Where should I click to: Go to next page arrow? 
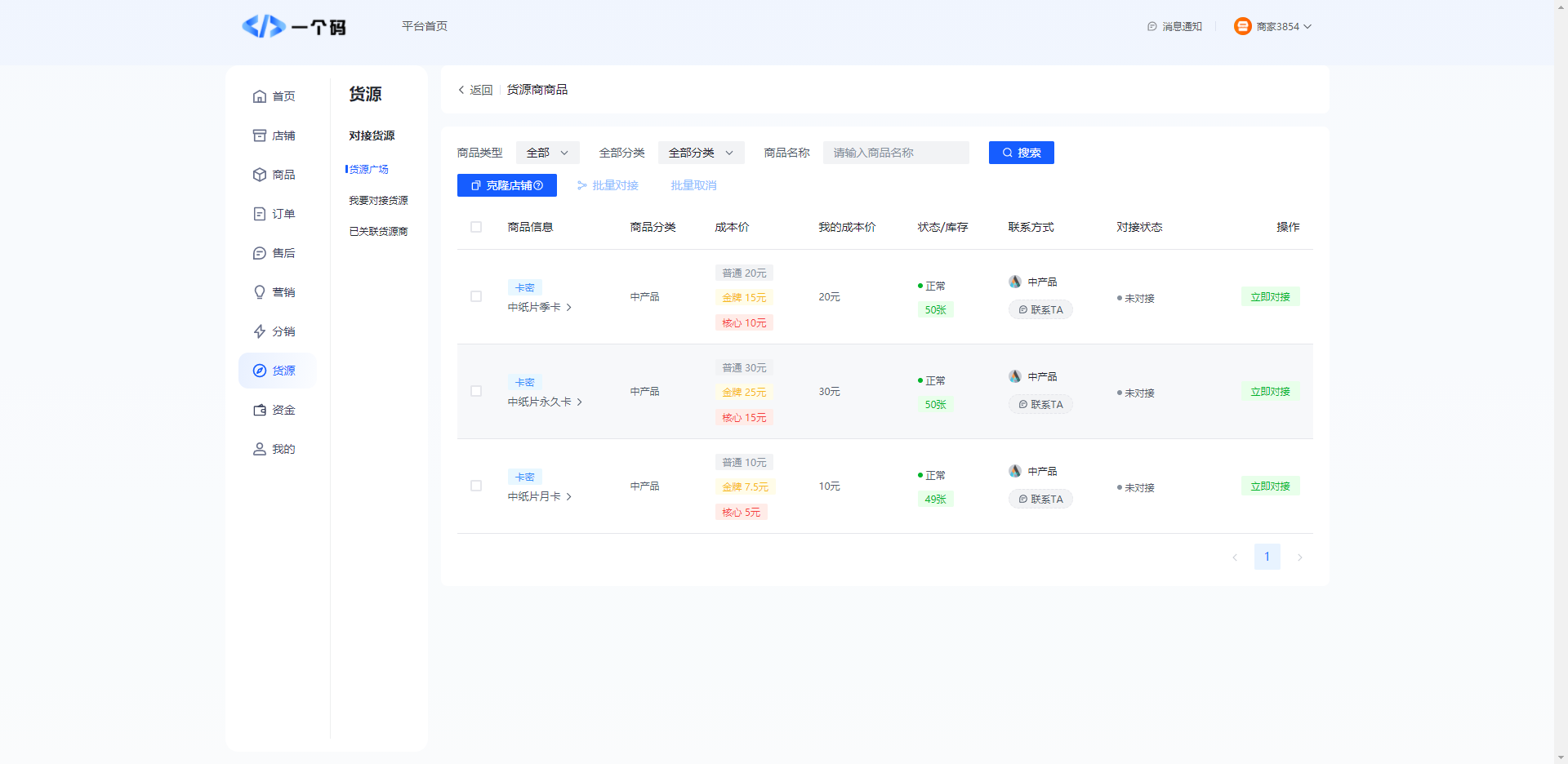click(1300, 557)
